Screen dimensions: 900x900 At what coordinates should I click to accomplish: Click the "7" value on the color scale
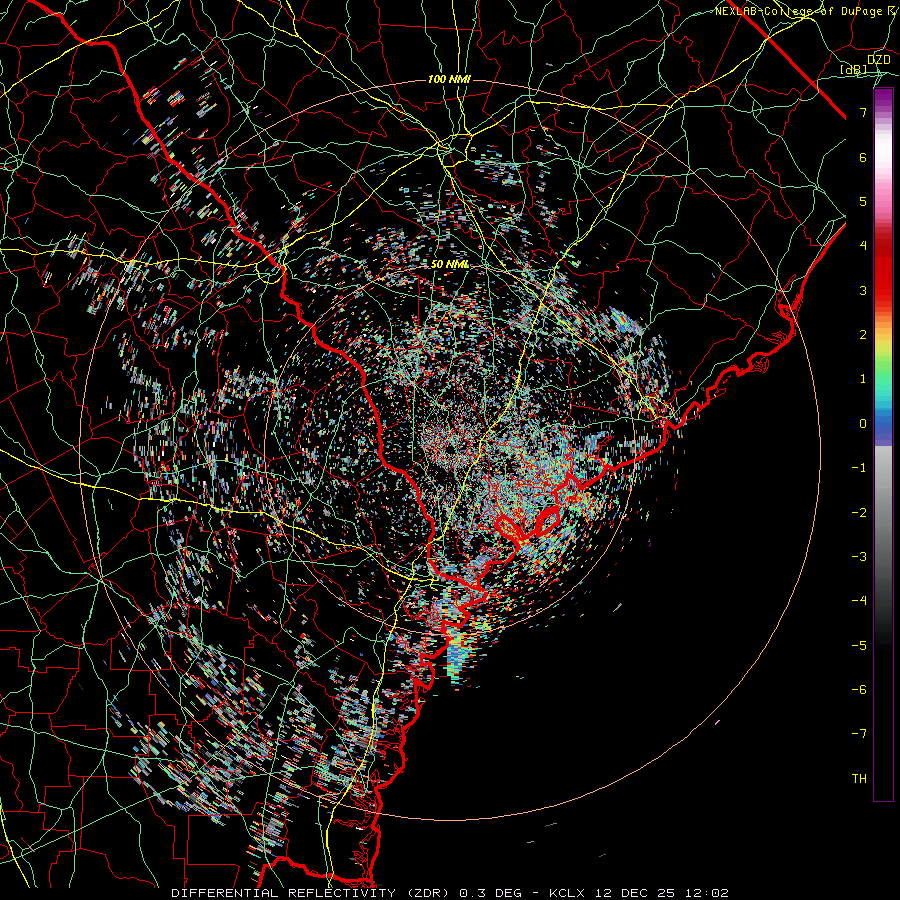863,112
